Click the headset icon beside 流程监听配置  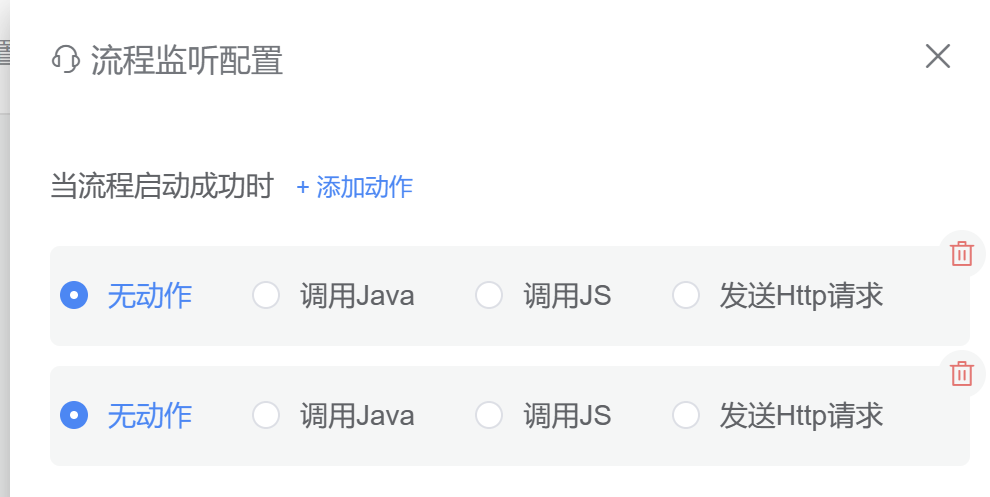click(x=66, y=60)
